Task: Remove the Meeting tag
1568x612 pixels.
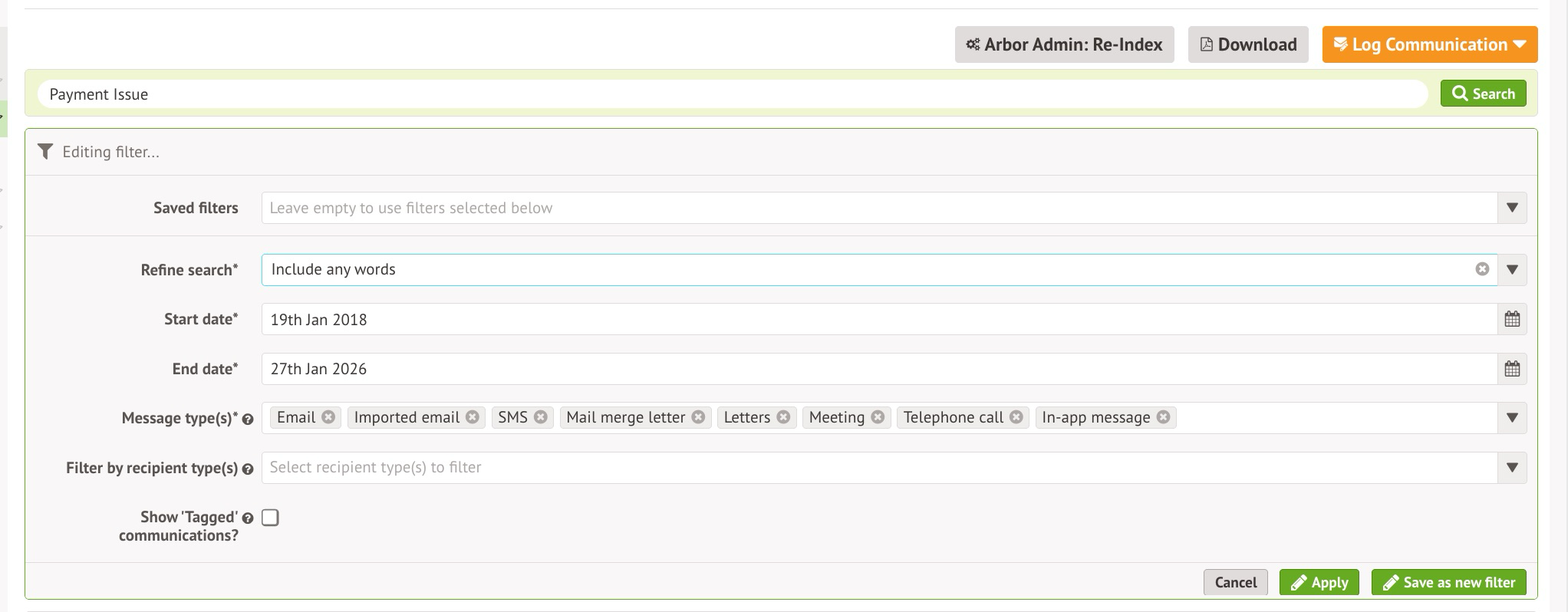Action: pos(878,417)
